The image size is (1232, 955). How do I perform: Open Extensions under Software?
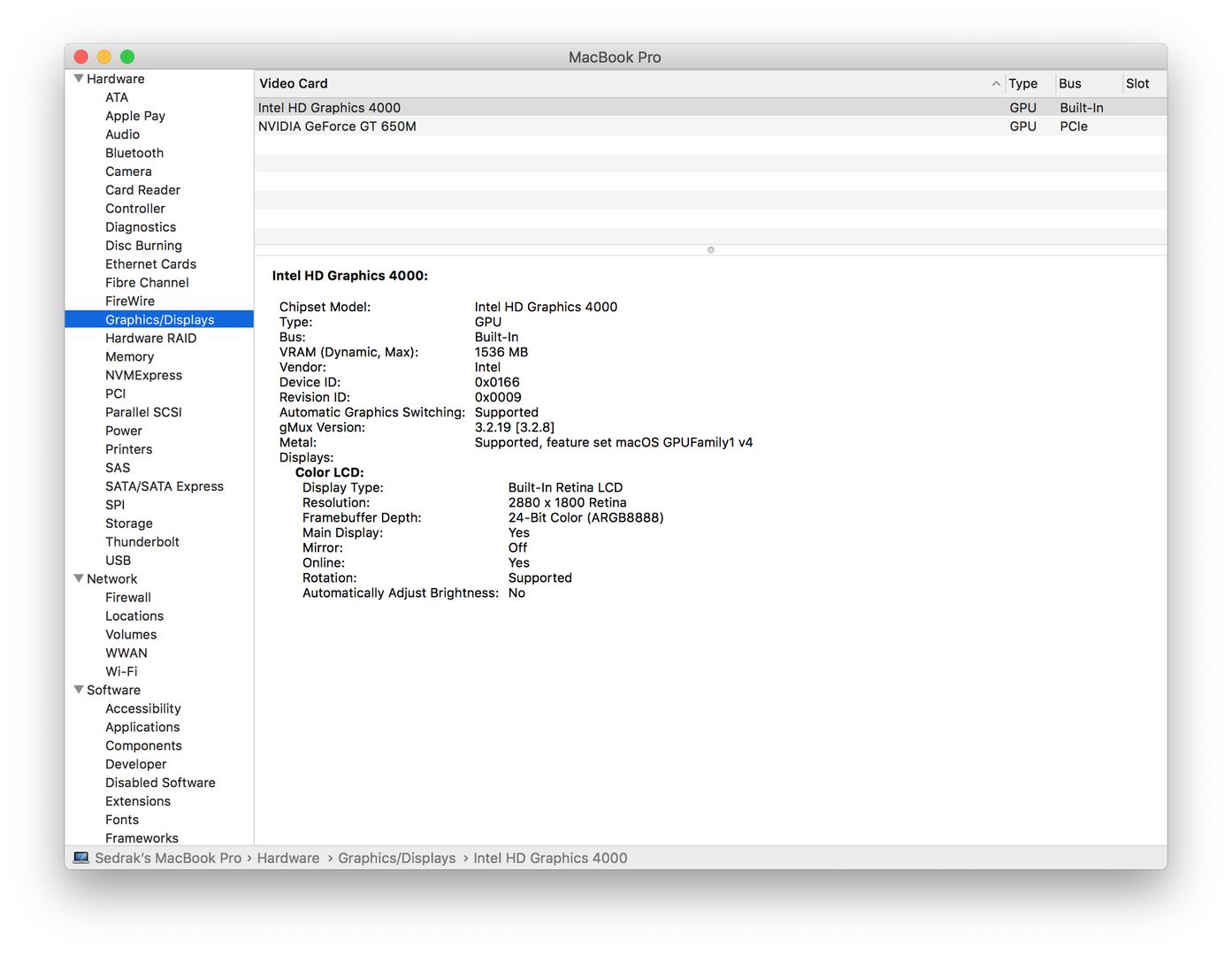click(138, 803)
